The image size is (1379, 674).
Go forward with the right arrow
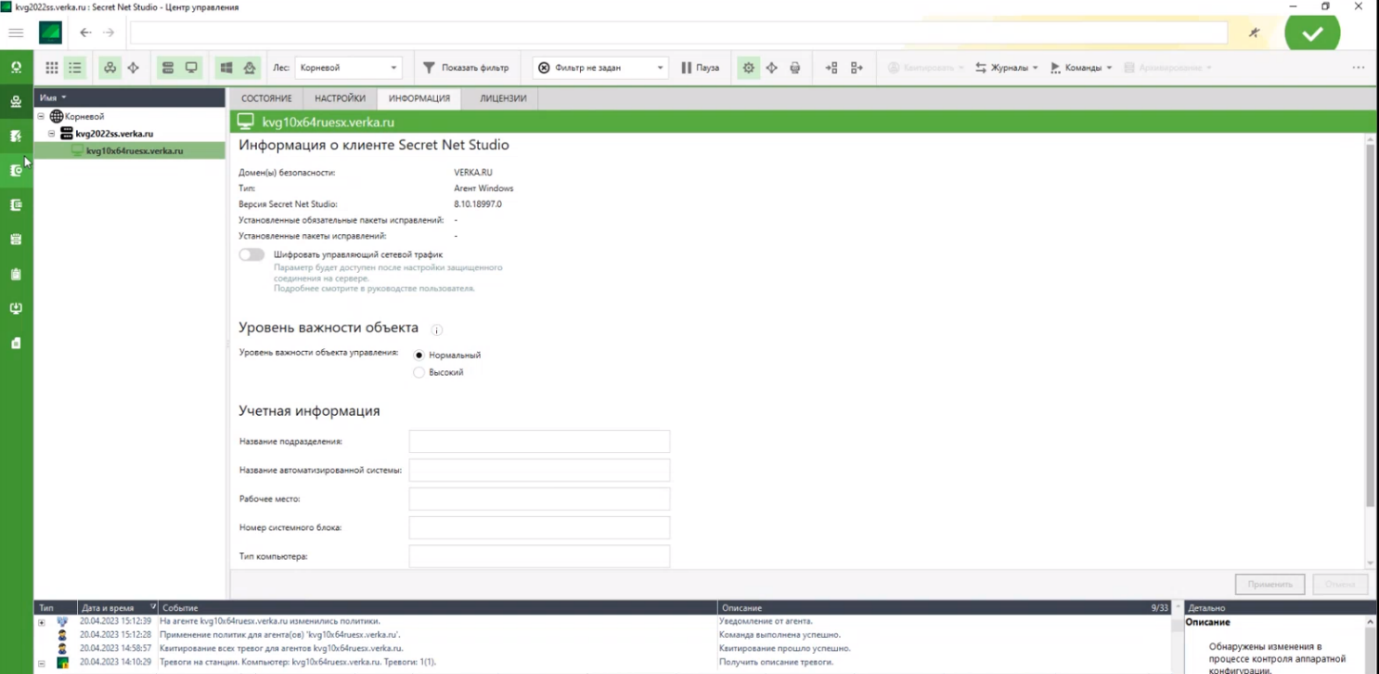click(108, 33)
